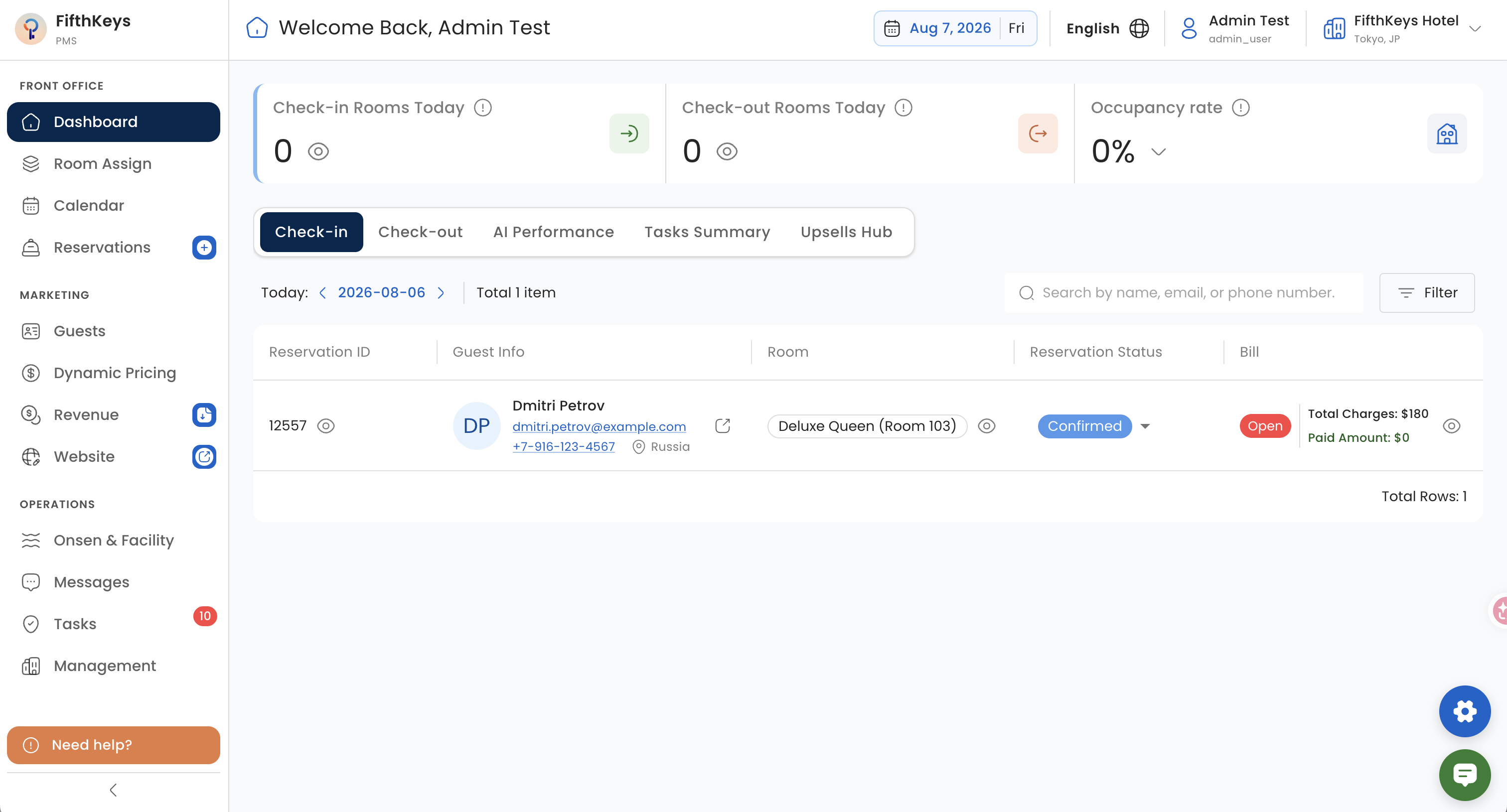Open Dmitri Petrov's guest profile link icon
1507x812 pixels.
pyautogui.click(x=723, y=425)
